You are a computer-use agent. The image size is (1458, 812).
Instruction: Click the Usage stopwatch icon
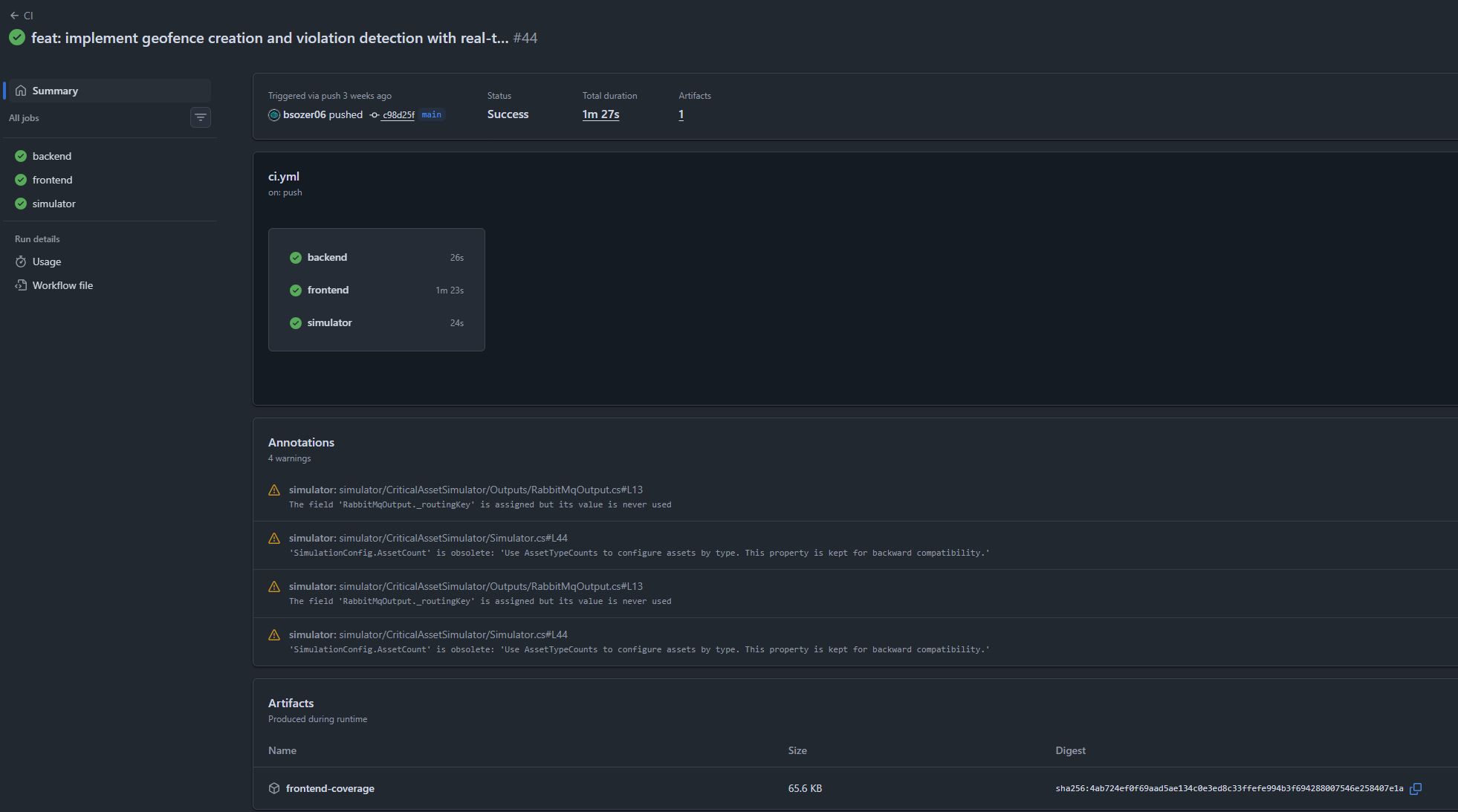pyautogui.click(x=21, y=262)
